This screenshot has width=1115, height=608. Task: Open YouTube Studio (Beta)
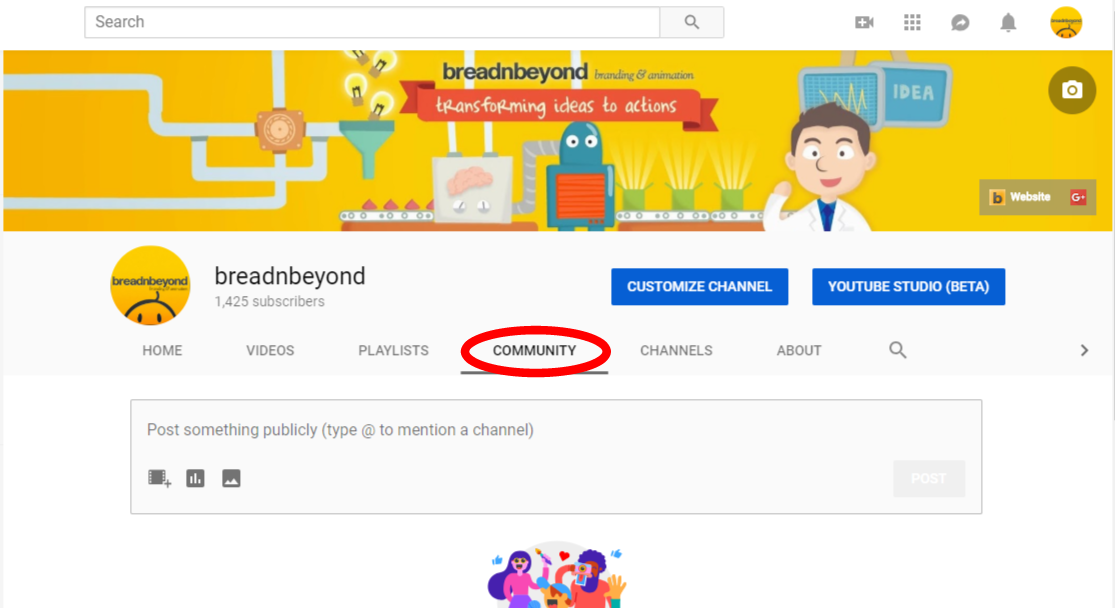pos(909,287)
